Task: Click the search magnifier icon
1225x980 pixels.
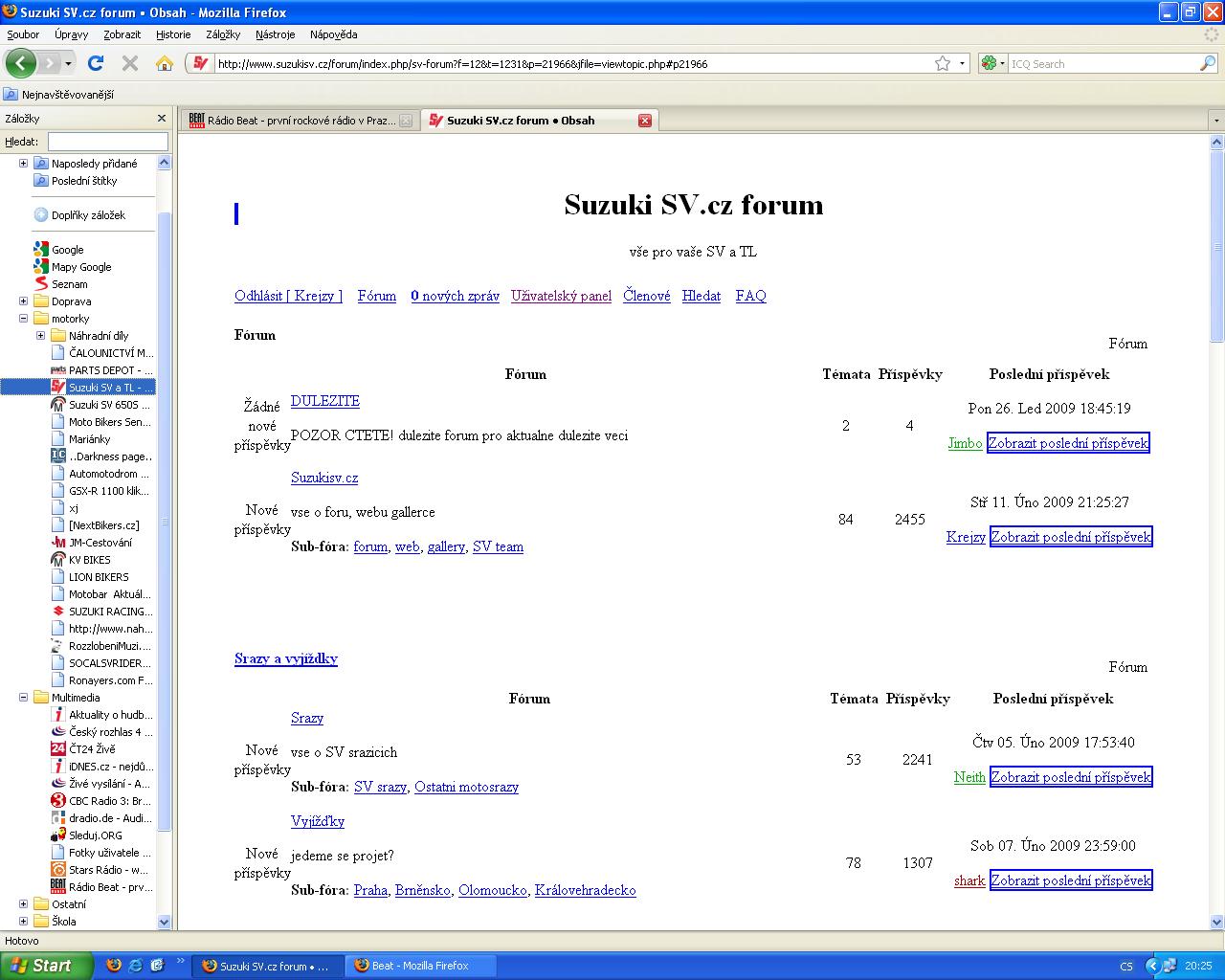Action: pos(1208,63)
